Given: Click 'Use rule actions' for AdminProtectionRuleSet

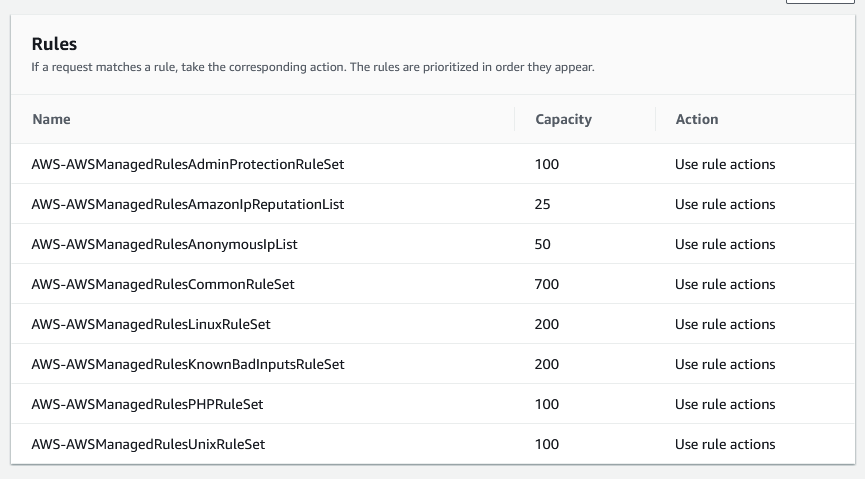Looking at the screenshot, I should coord(725,164).
